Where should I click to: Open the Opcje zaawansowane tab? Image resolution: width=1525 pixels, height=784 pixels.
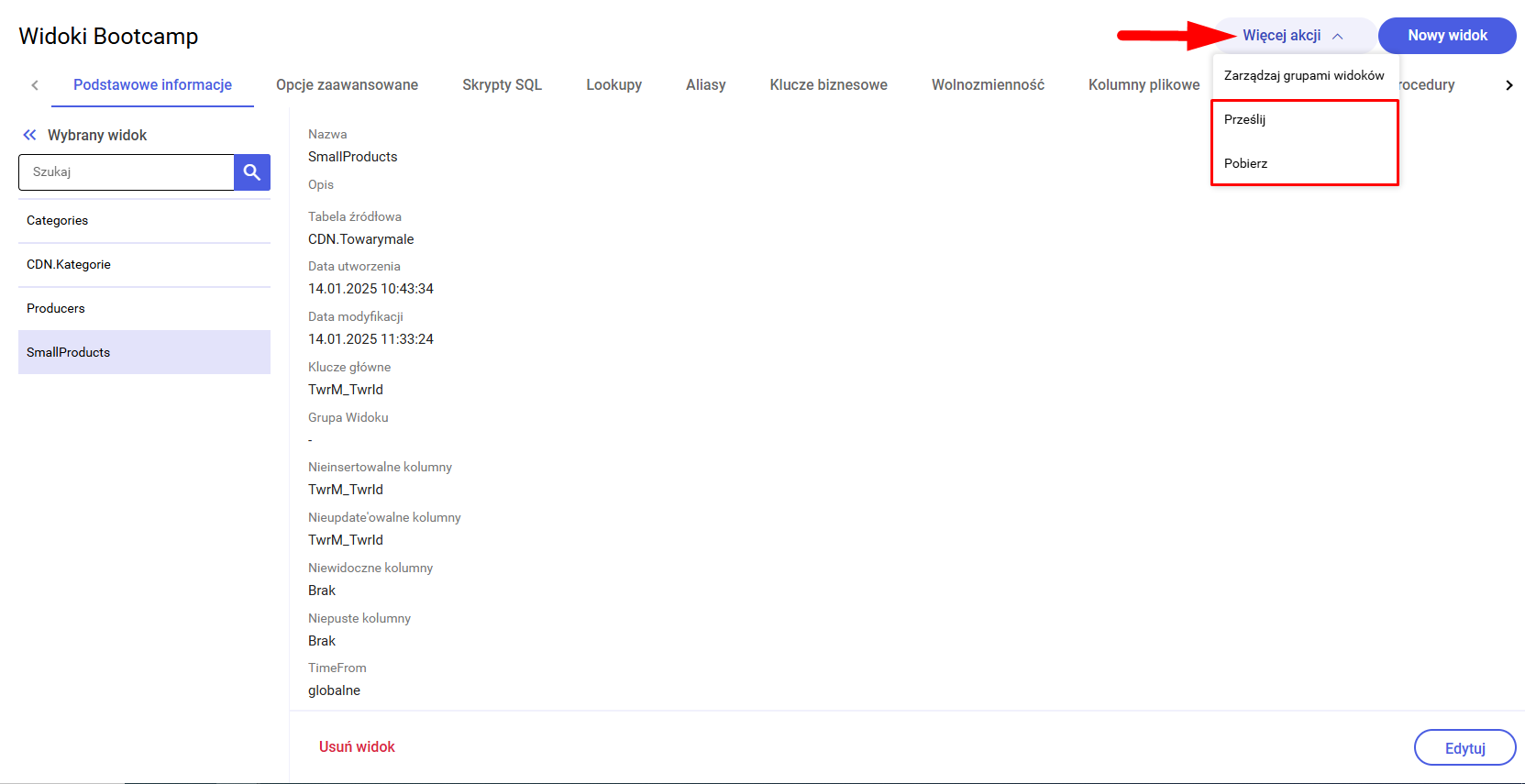(347, 84)
